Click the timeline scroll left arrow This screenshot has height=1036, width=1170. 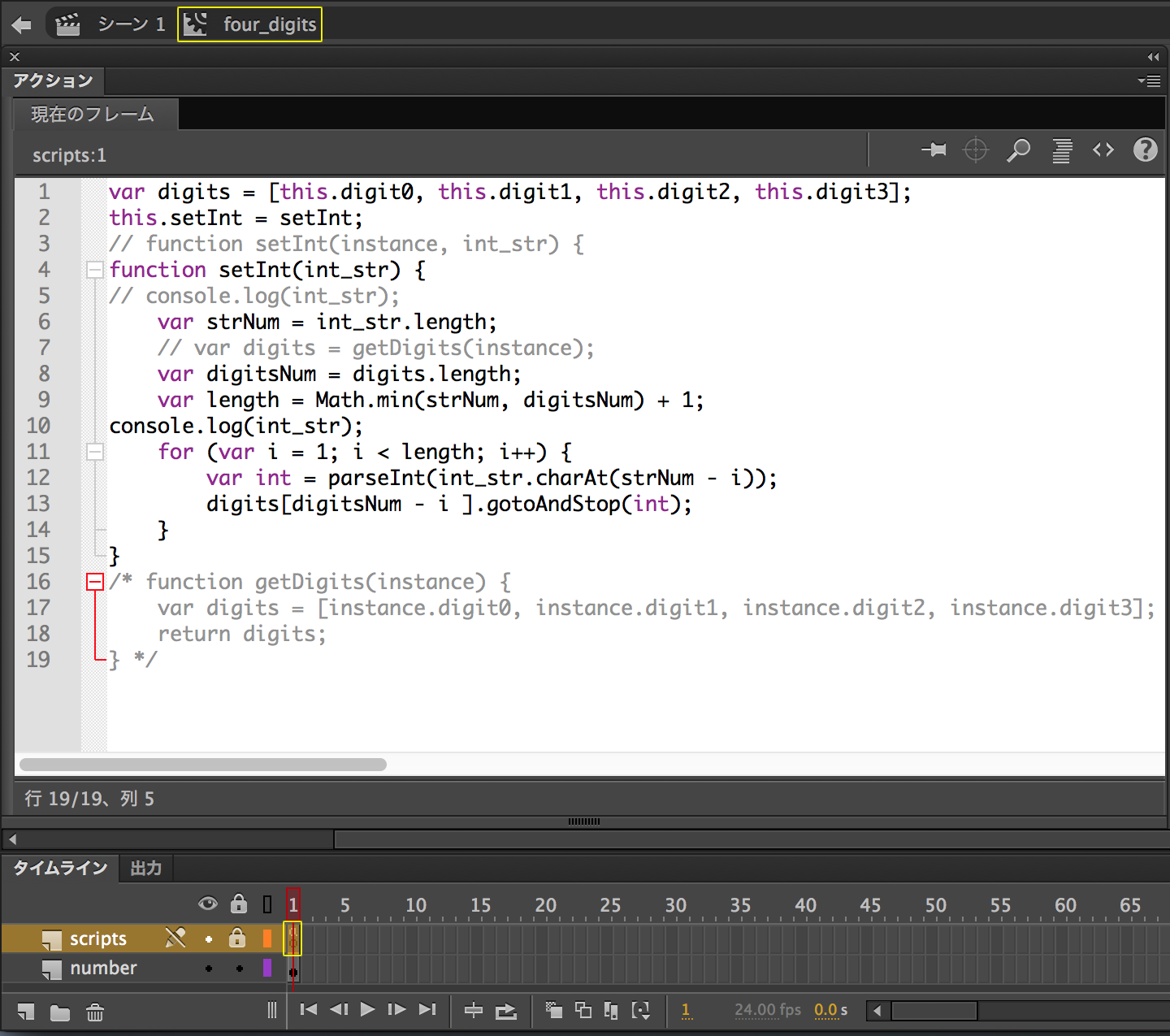(877, 1011)
